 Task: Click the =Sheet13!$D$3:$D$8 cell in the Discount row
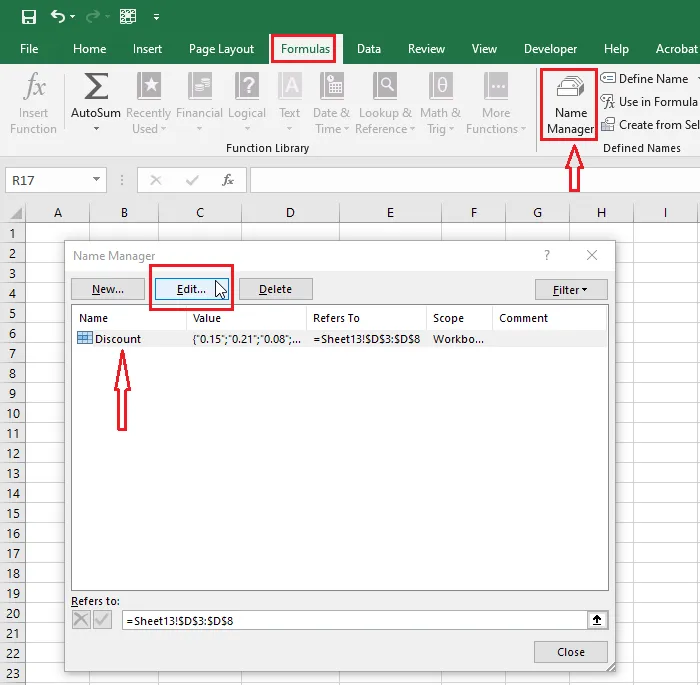pos(367,339)
